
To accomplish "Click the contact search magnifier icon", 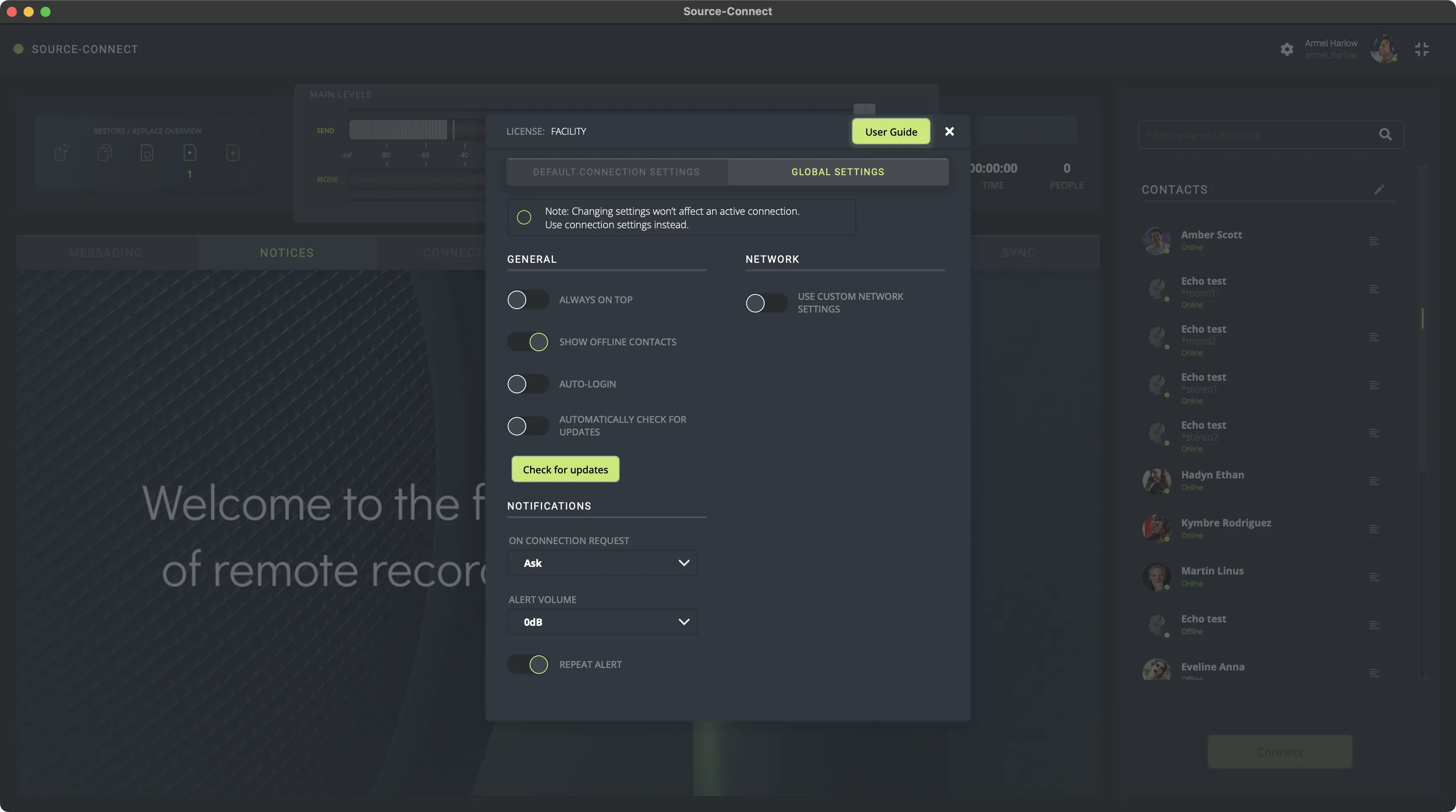I will click(1385, 134).
